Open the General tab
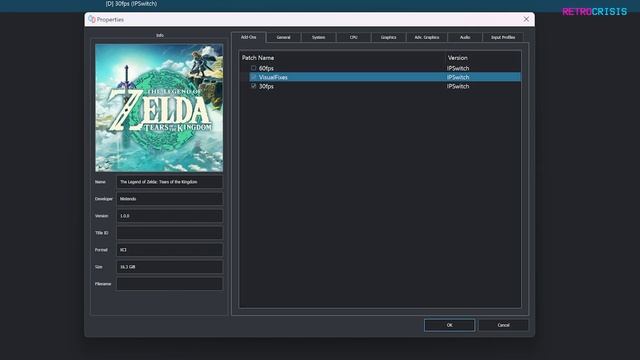640x360 pixels. 283,38
